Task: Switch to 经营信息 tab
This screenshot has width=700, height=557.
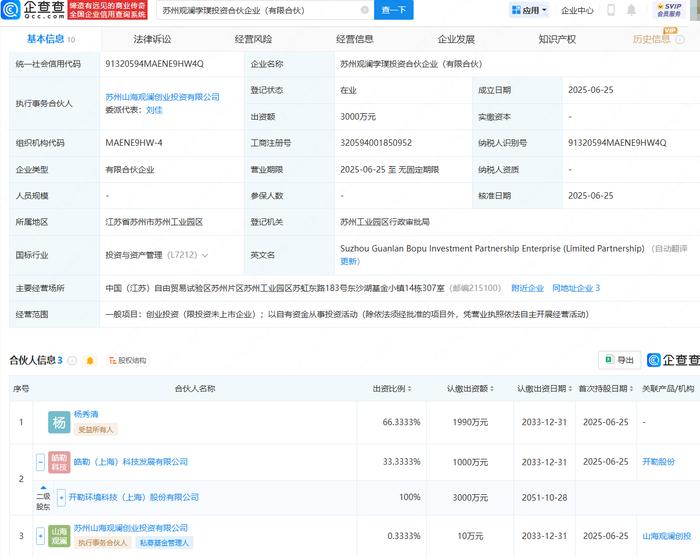Action: (354, 39)
